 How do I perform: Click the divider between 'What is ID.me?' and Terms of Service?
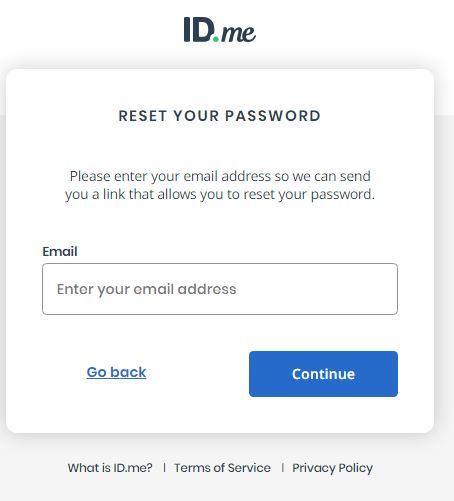pyautogui.click(x=164, y=468)
